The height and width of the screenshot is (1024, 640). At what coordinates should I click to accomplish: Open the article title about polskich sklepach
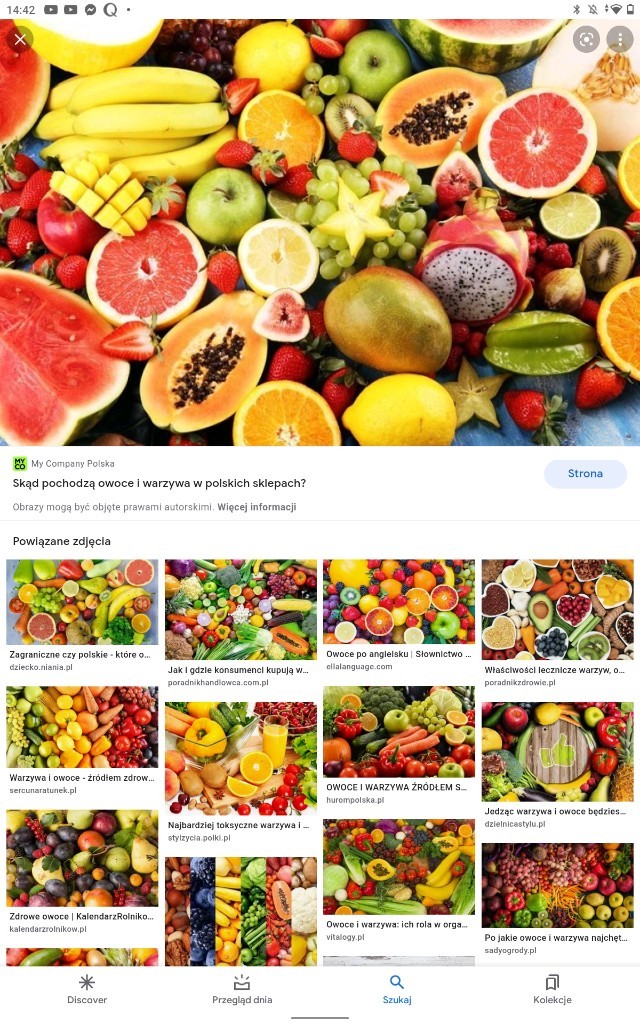click(159, 483)
